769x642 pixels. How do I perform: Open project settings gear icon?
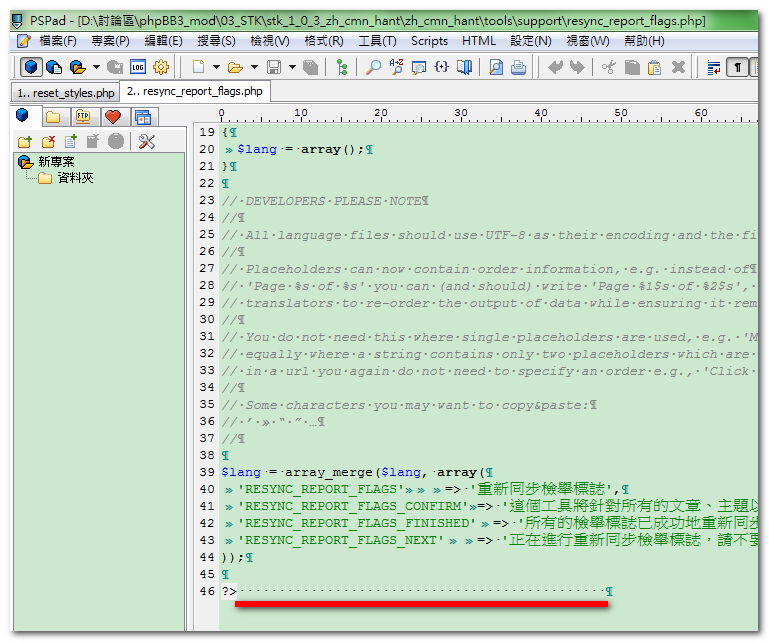[160, 67]
